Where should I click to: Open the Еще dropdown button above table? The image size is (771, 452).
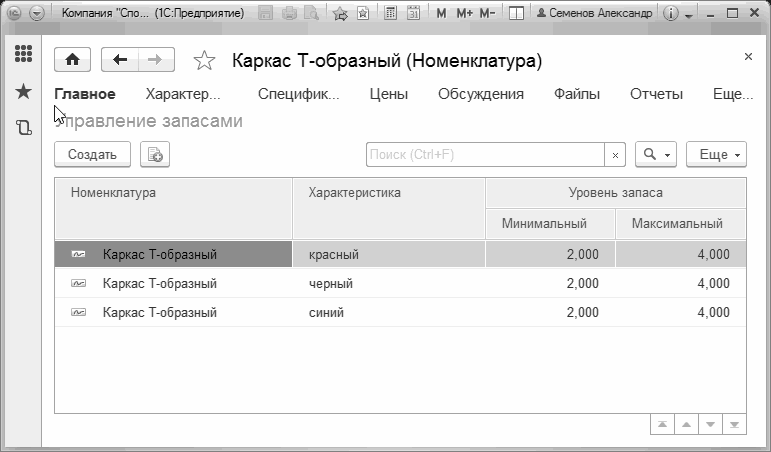[716, 154]
